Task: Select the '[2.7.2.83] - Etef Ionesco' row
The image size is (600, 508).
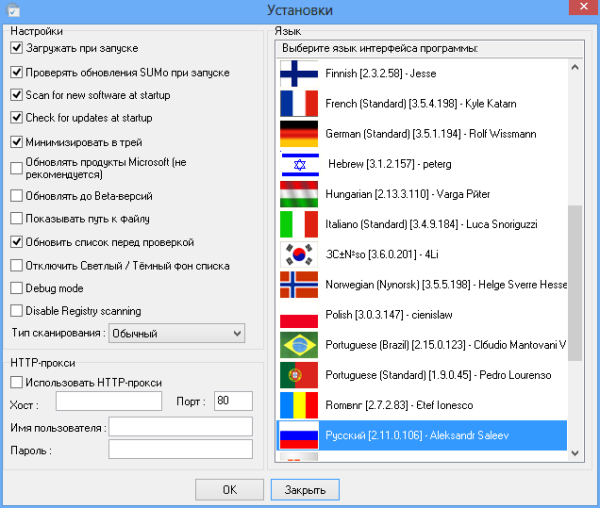Action: point(422,405)
